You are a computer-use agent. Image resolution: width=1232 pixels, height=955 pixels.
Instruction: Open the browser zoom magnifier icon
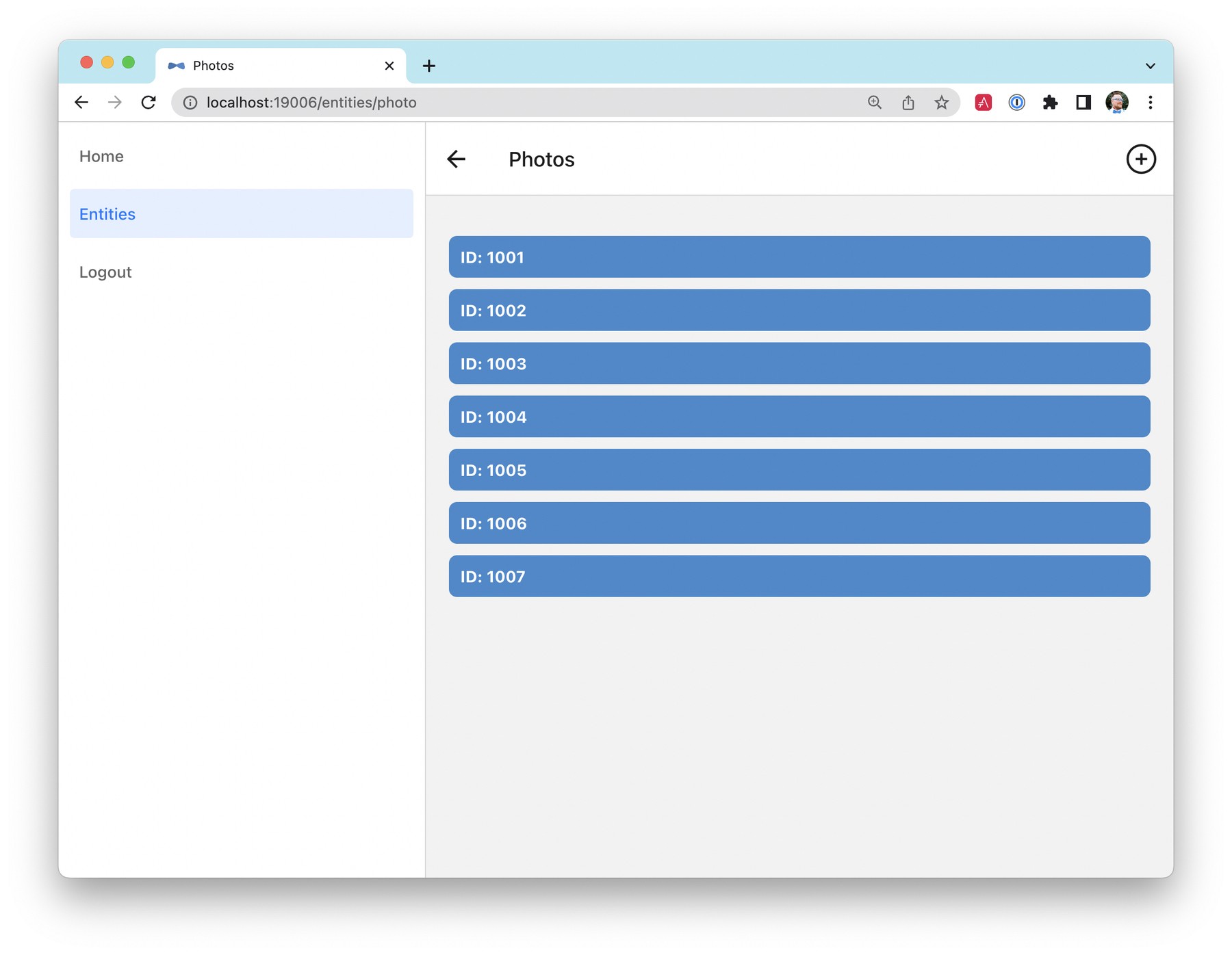(x=874, y=103)
